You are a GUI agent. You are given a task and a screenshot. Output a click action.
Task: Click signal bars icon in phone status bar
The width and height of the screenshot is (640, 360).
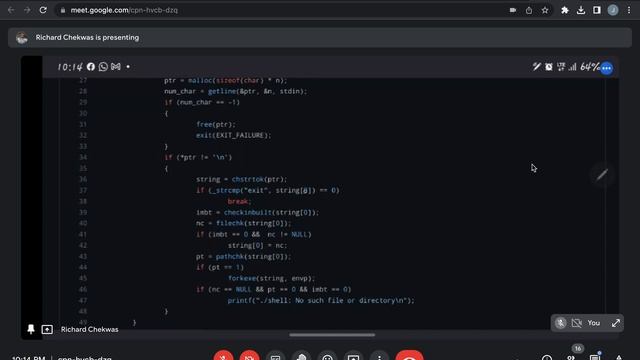pos(573,67)
